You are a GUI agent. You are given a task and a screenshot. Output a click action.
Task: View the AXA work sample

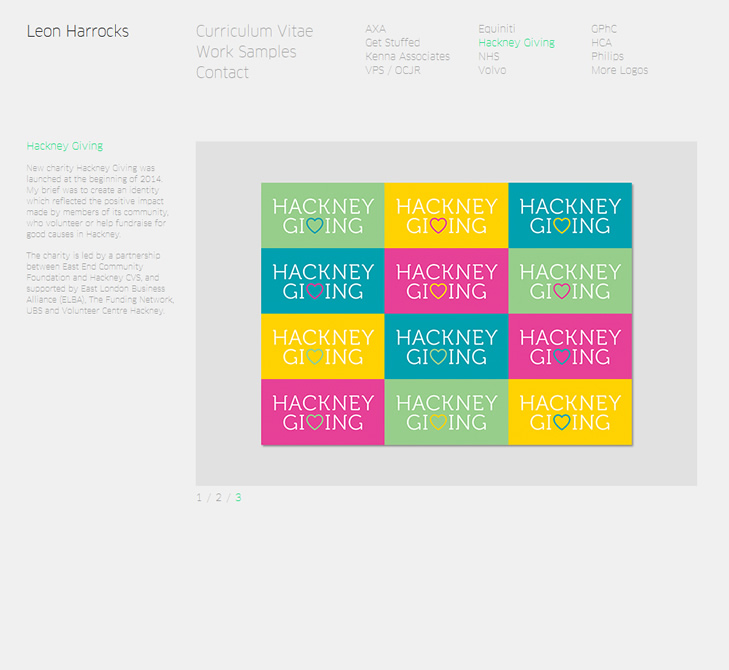375,29
